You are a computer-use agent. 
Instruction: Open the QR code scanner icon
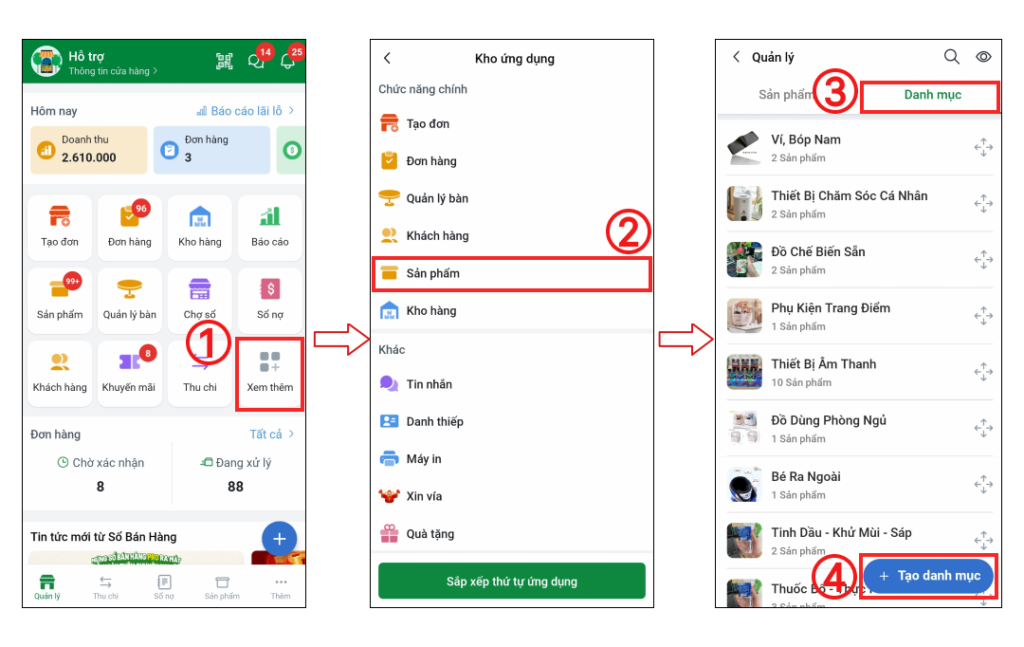[224, 61]
